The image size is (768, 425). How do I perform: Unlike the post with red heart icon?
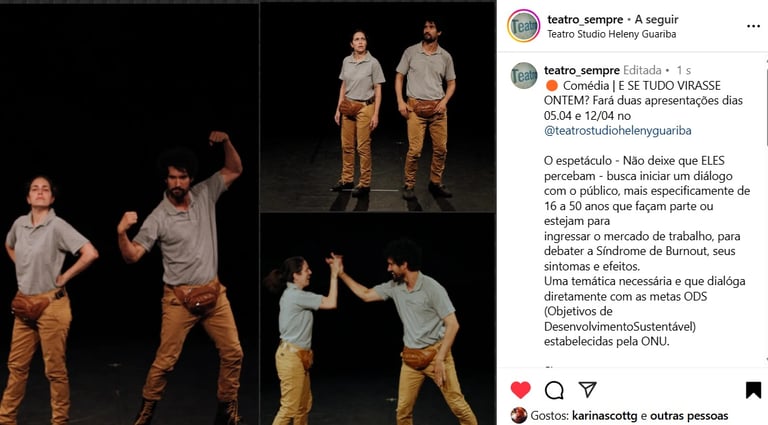click(x=520, y=390)
